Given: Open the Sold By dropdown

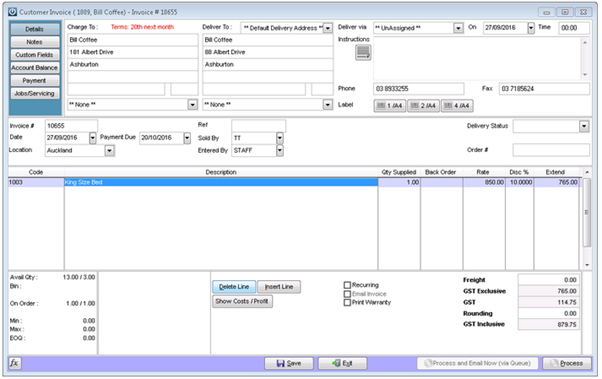Looking at the screenshot, I should (280, 138).
